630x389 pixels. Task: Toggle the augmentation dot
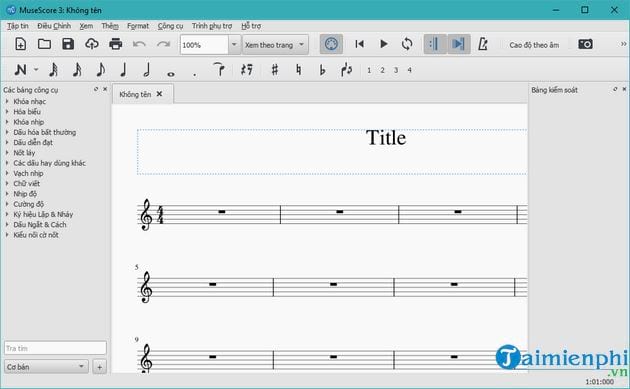194,74
